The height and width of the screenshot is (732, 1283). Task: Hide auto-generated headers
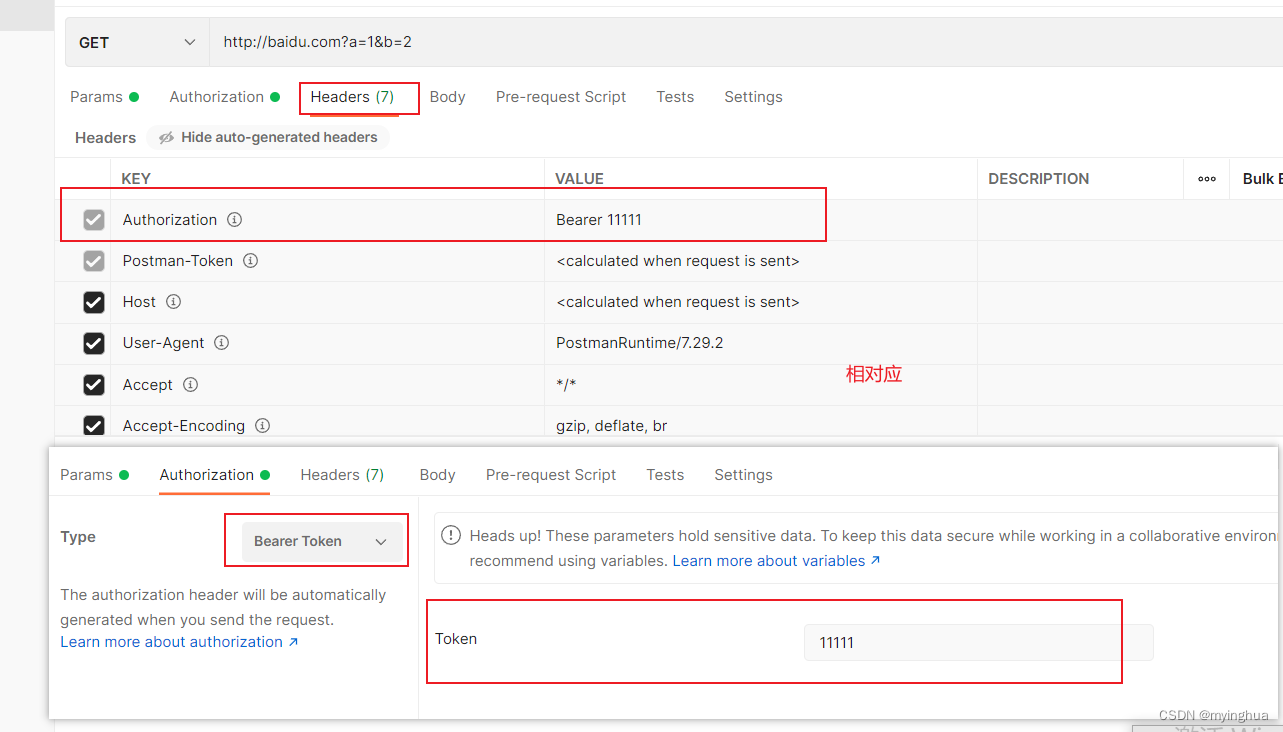[268, 137]
